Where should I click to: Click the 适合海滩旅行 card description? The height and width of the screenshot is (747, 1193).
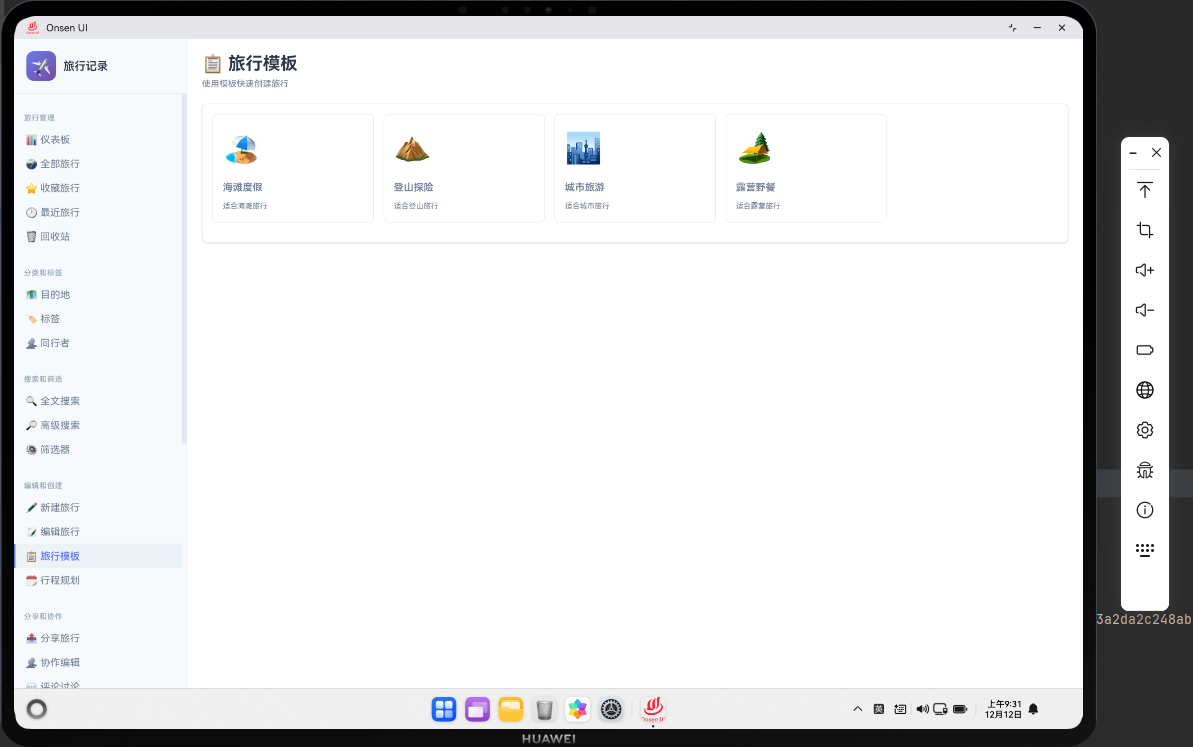(245, 206)
